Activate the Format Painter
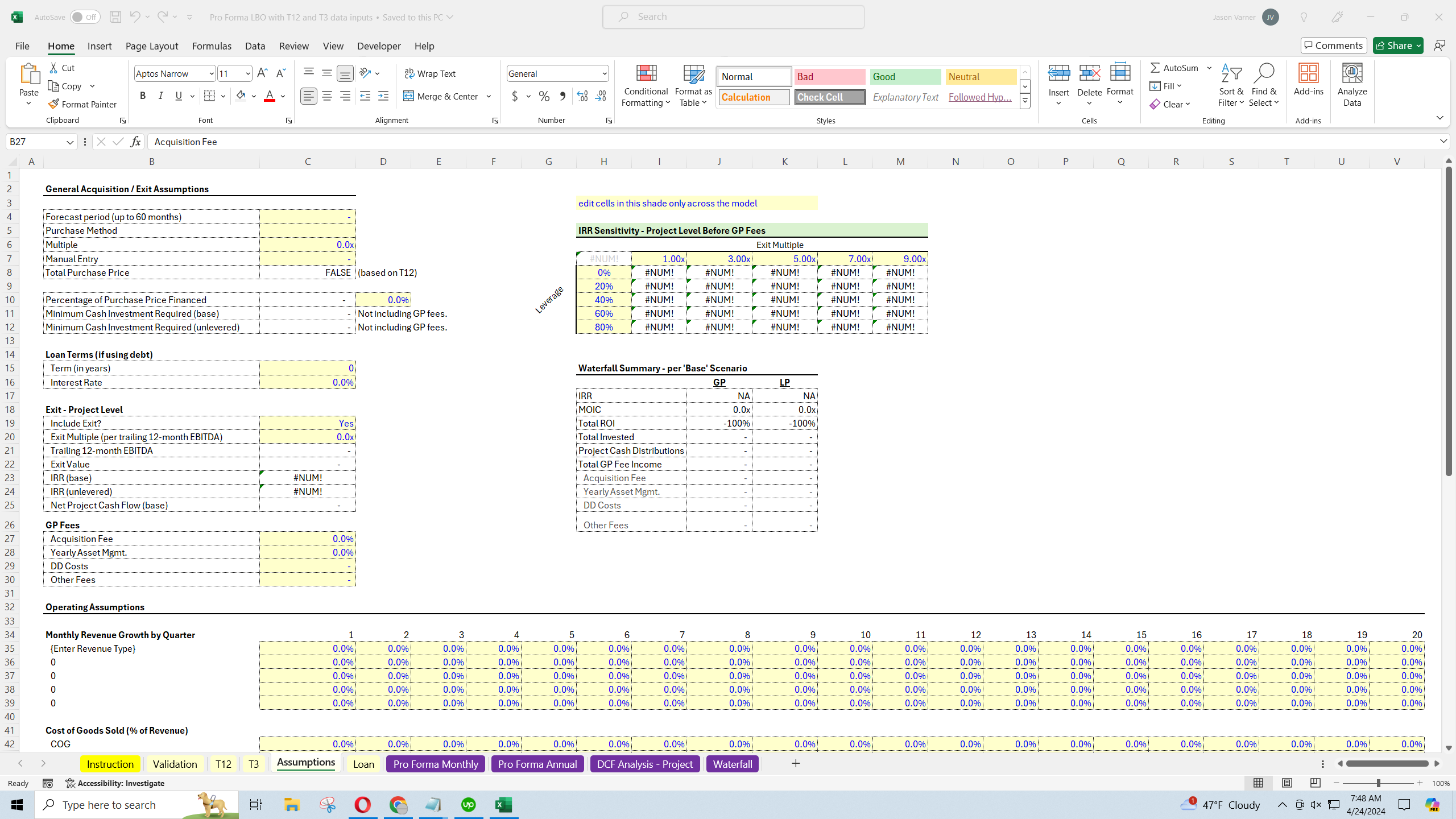The height and width of the screenshot is (819, 1456). [x=83, y=104]
